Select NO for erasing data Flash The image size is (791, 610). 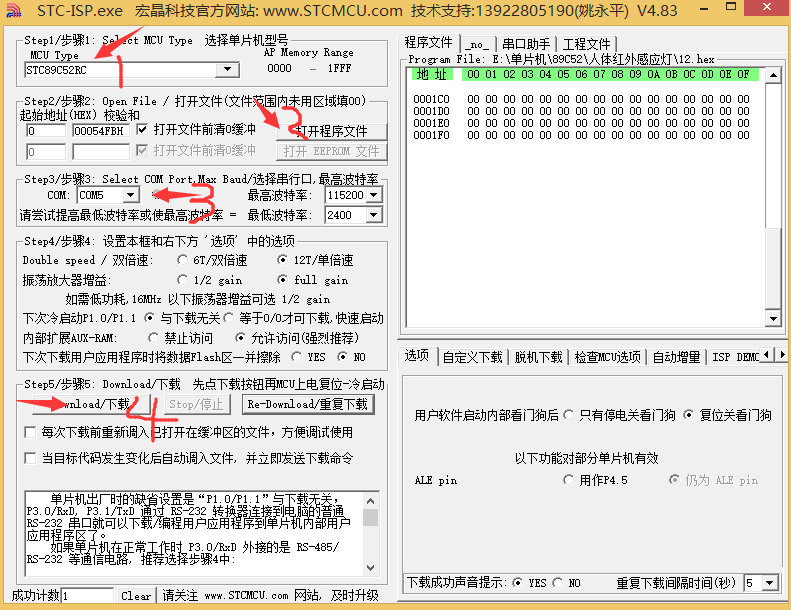tap(343, 357)
